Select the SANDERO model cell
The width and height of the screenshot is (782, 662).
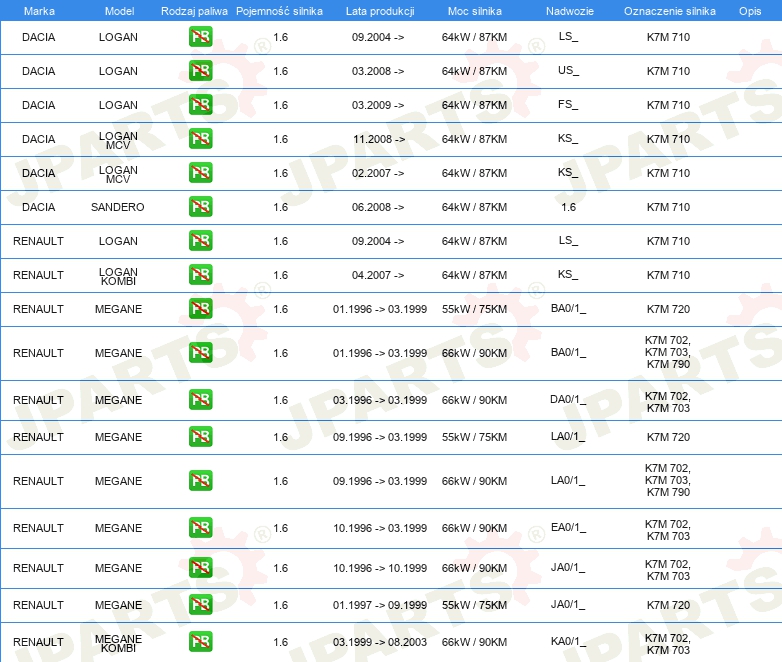tap(118, 207)
